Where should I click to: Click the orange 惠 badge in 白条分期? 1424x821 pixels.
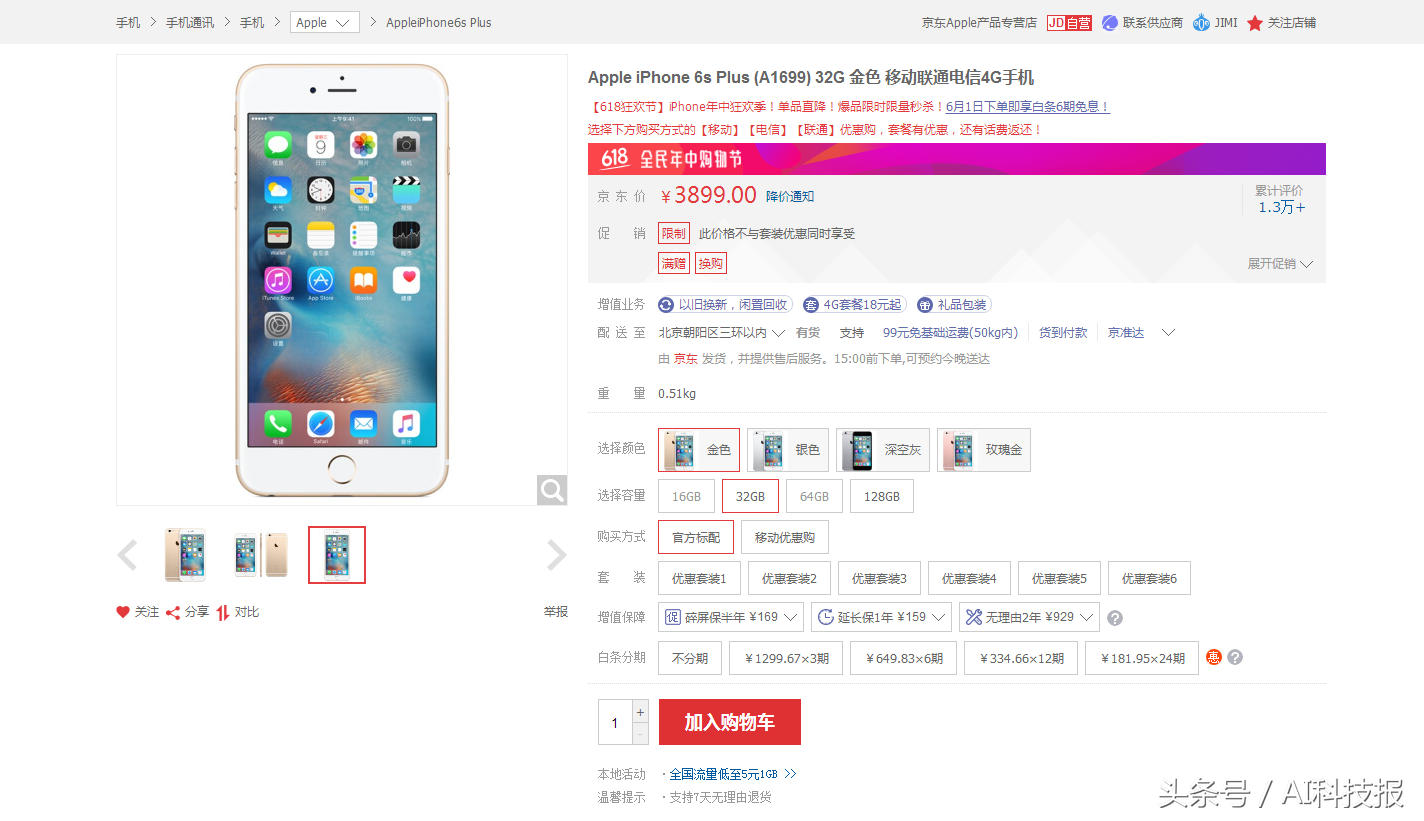(1214, 657)
